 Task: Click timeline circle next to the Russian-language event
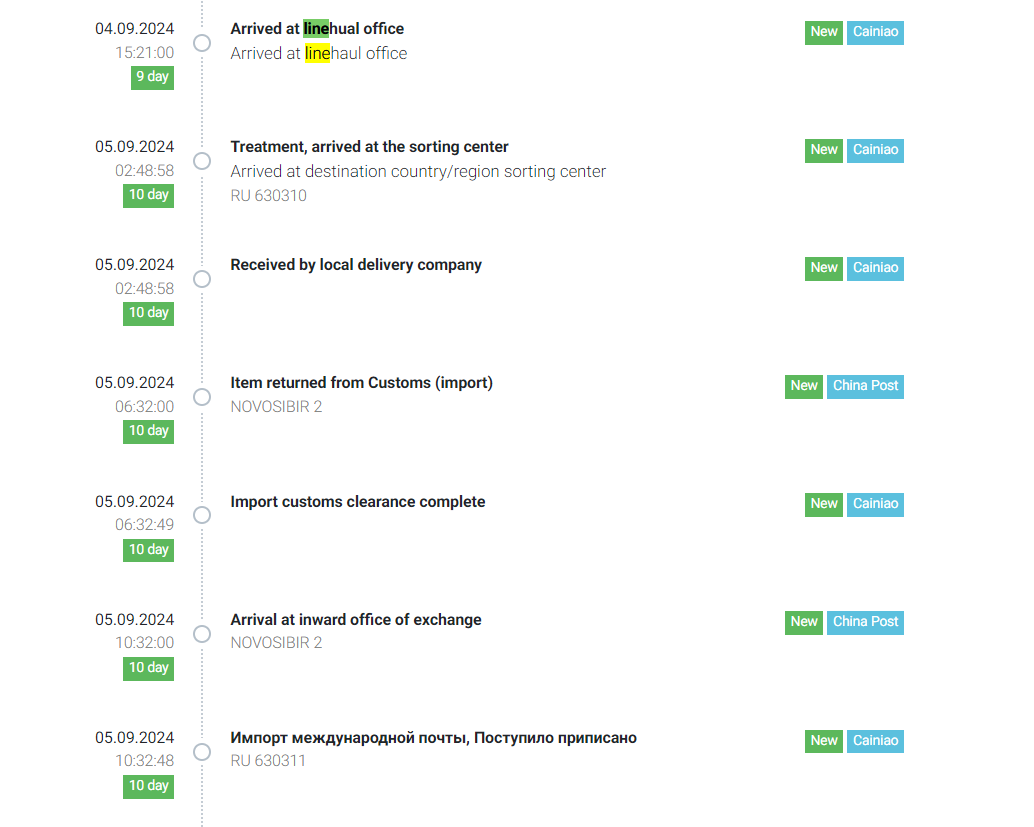[x=202, y=752]
